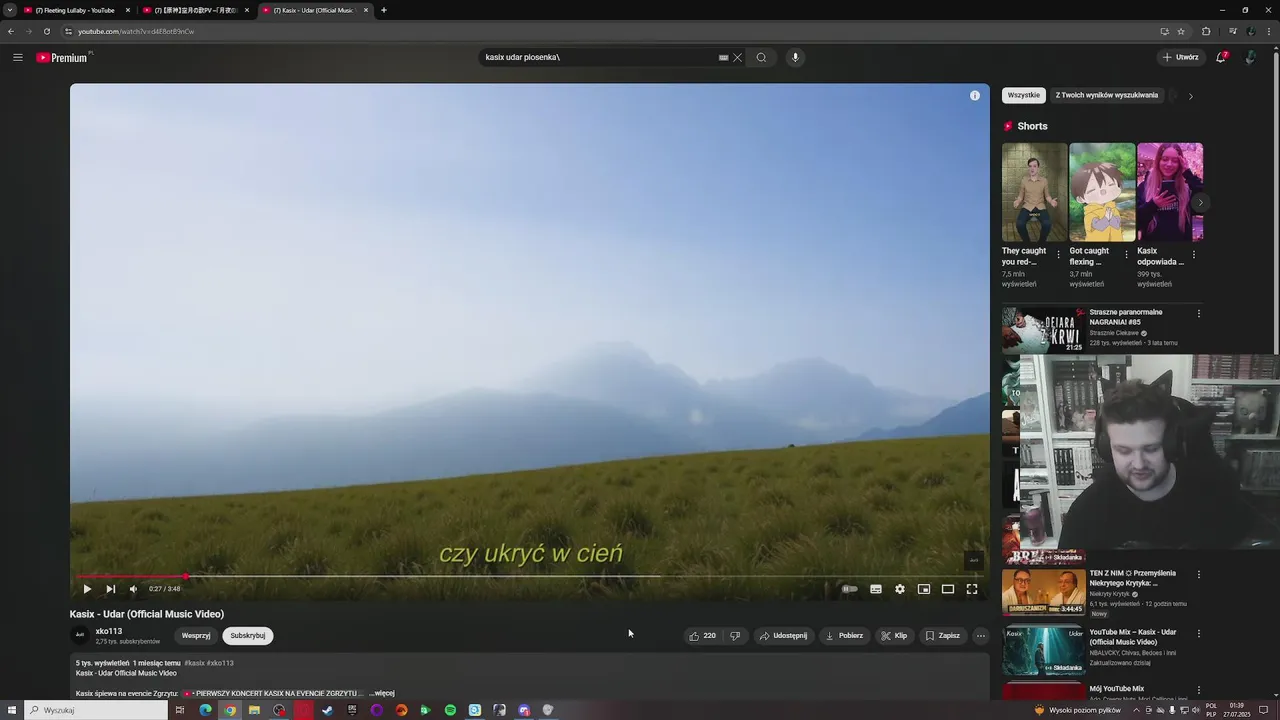Open Chrome three-dot menu
The width and height of the screenshot is (1280, 720).
(x=1268, y=31)
